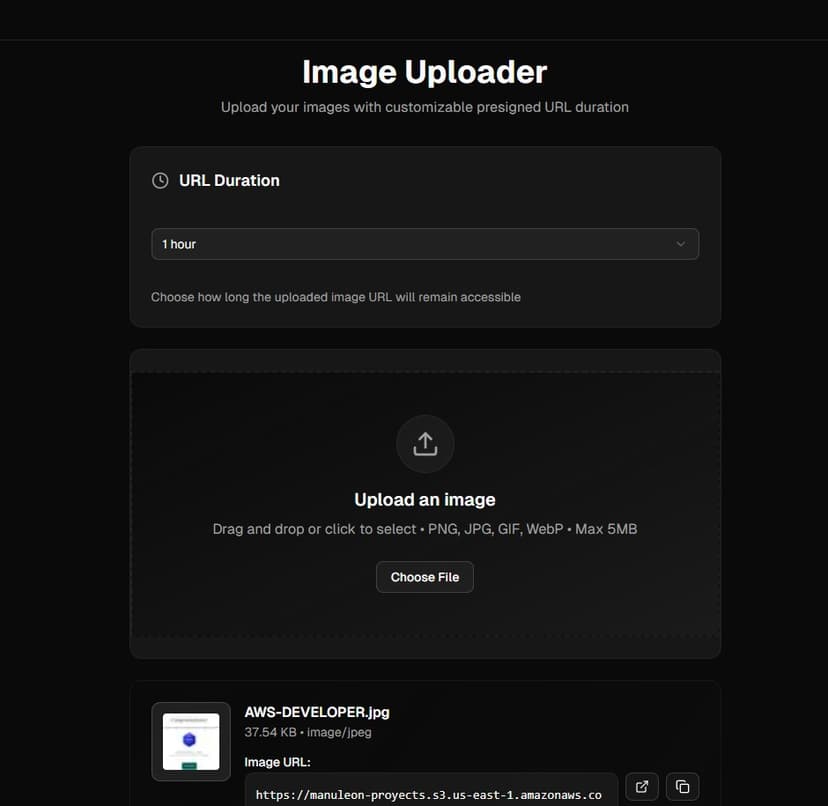Viewport: 828px width, 806px height.
Task: Change the duration from 1 hour
Action: pos(424,243)
